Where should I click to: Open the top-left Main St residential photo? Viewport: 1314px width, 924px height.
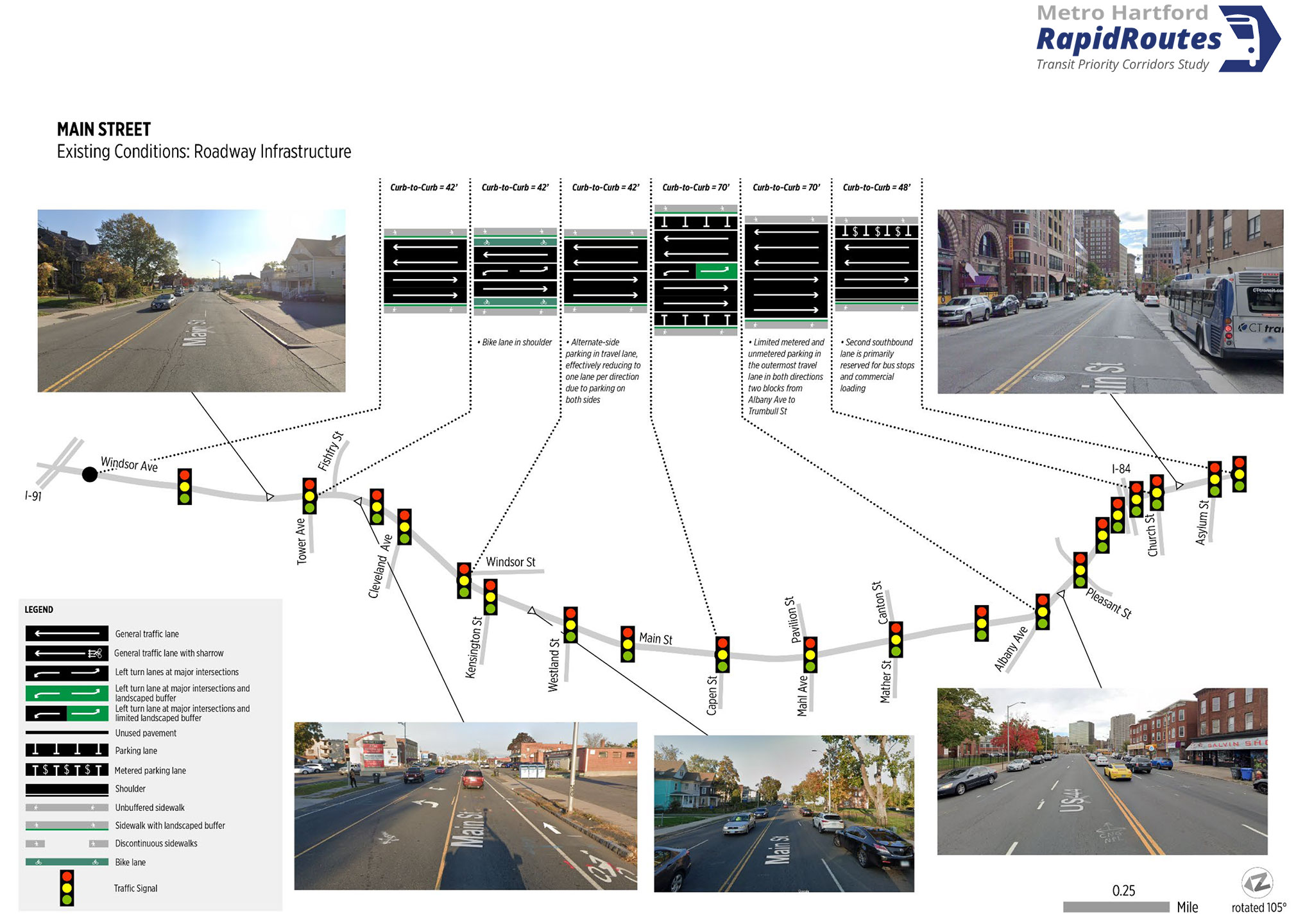[191, 300]
